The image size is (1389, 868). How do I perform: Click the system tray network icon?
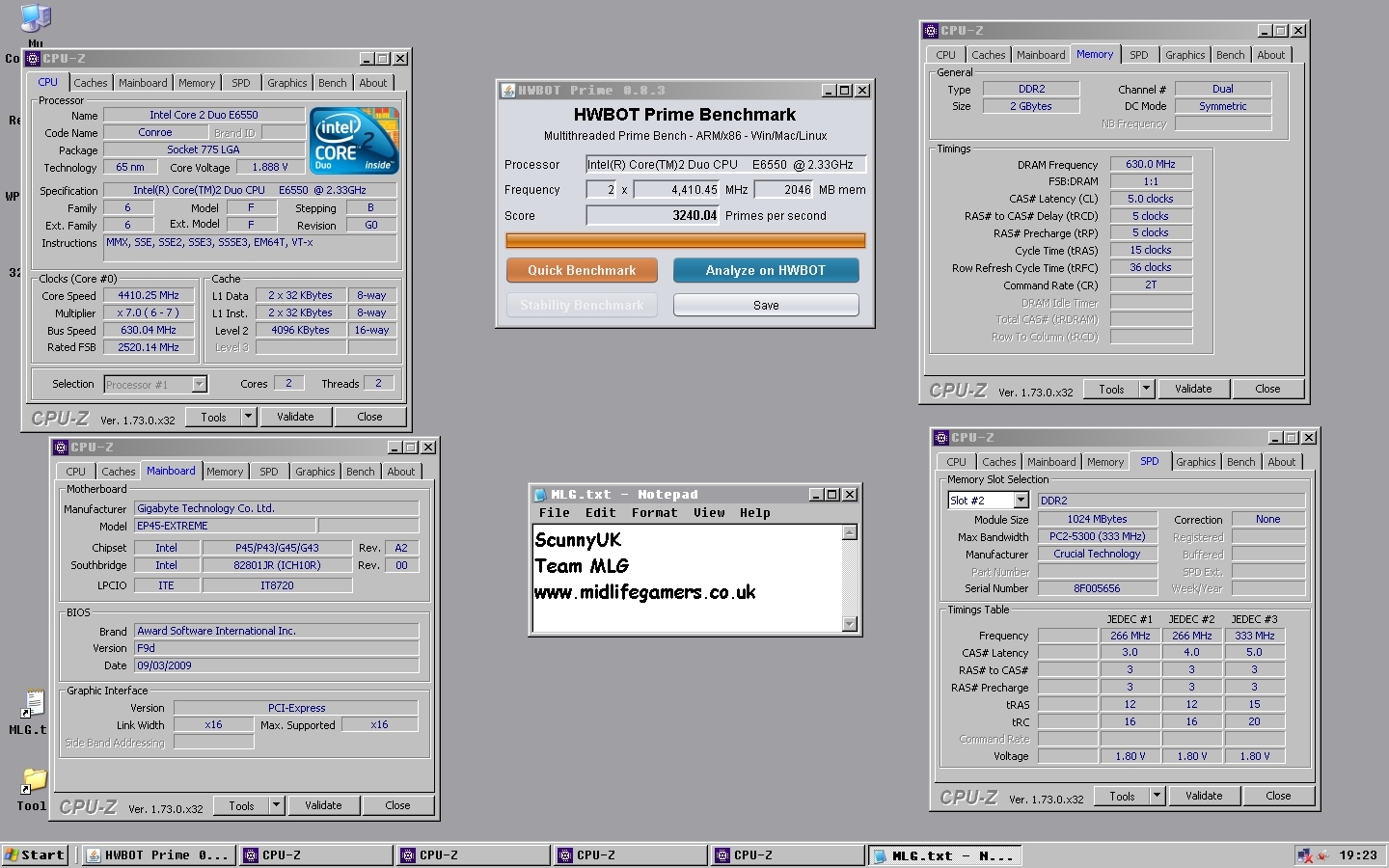[x=1305, y=855]
